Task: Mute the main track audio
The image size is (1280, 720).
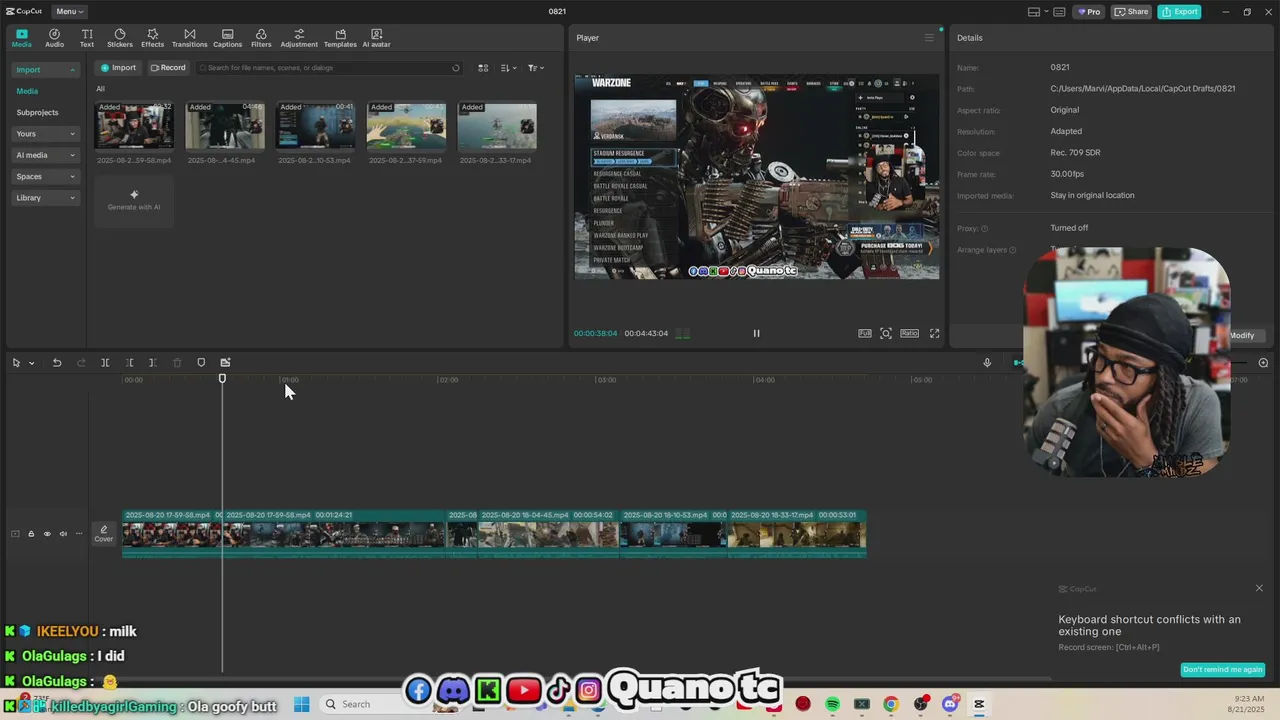Action: coord(63,534)
